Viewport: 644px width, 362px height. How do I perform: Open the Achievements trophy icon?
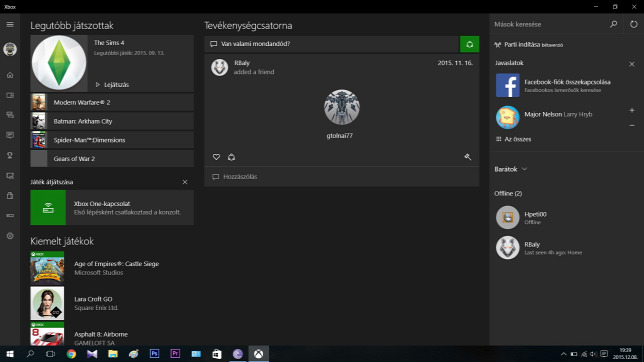(10, 155)
